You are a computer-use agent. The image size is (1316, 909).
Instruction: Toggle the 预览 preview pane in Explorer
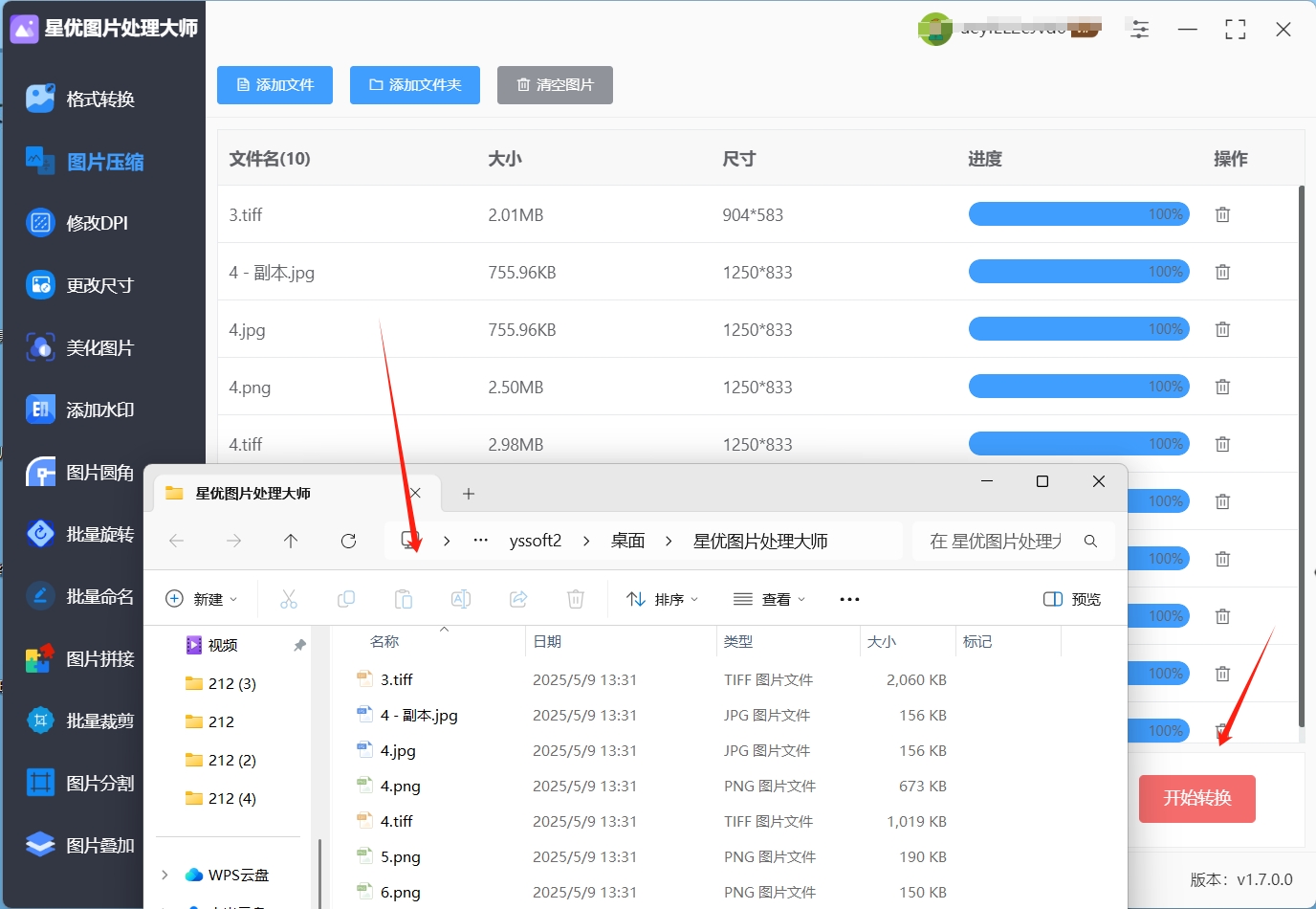1072,599
